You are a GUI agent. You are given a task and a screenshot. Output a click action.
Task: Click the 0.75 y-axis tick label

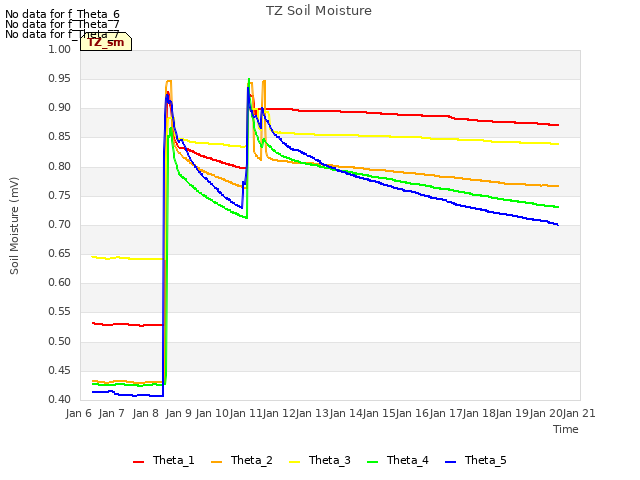pos(60,196)
